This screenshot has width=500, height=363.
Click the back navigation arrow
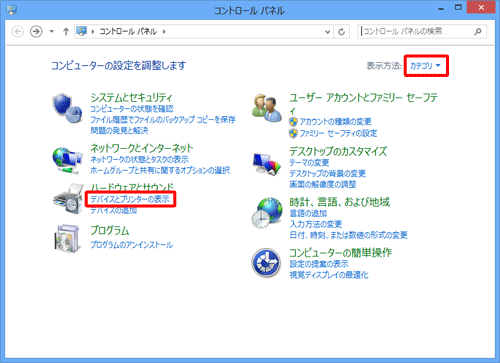click(x=18, y=32)
